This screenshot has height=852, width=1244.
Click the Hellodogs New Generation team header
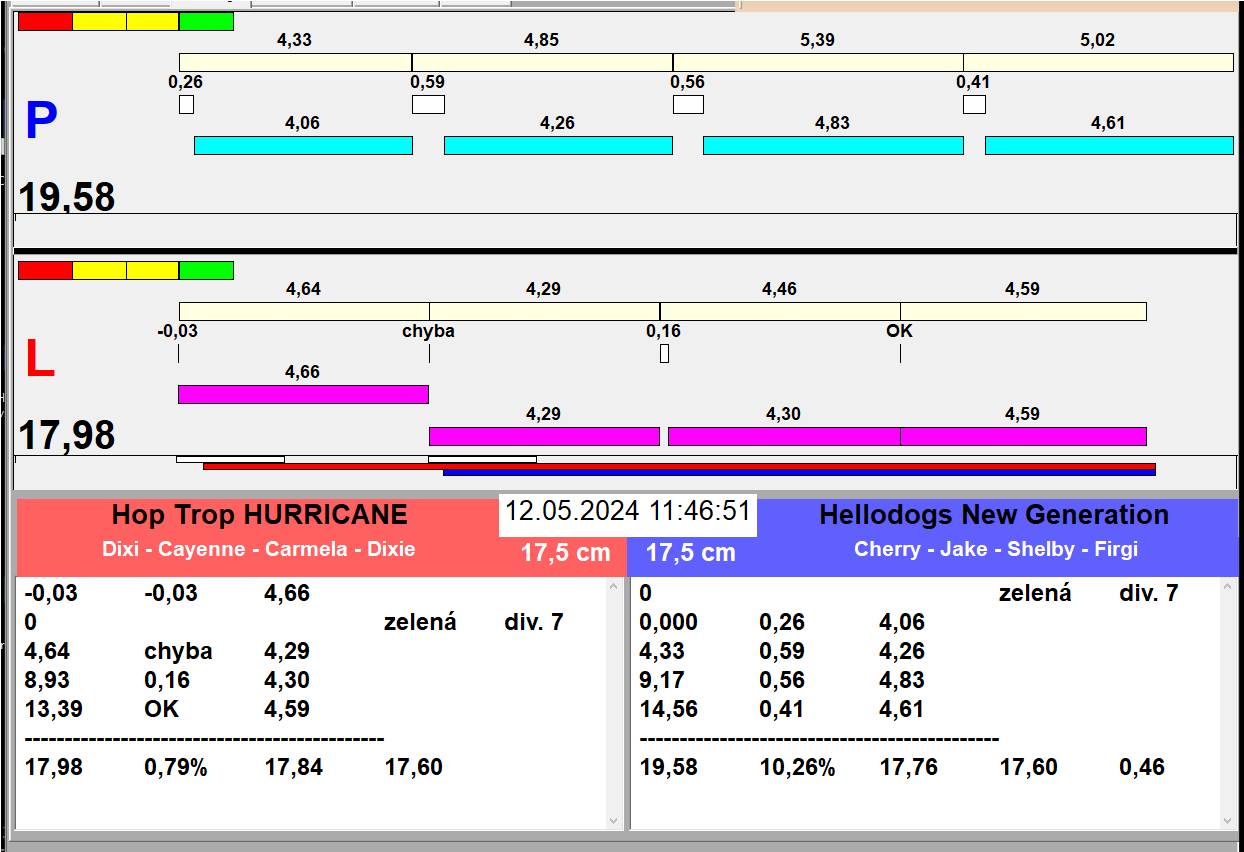tap(994, 515)
